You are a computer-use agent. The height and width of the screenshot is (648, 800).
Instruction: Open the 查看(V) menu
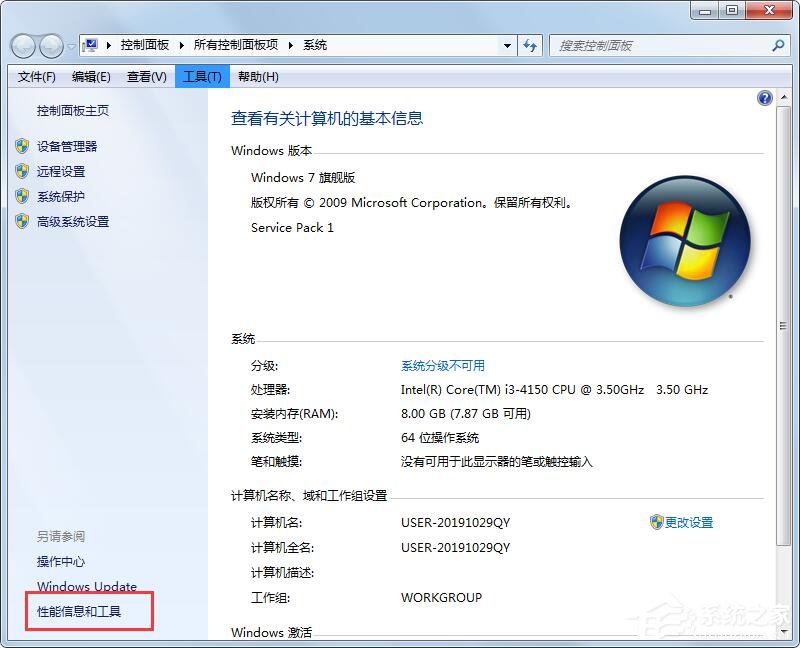146,76
